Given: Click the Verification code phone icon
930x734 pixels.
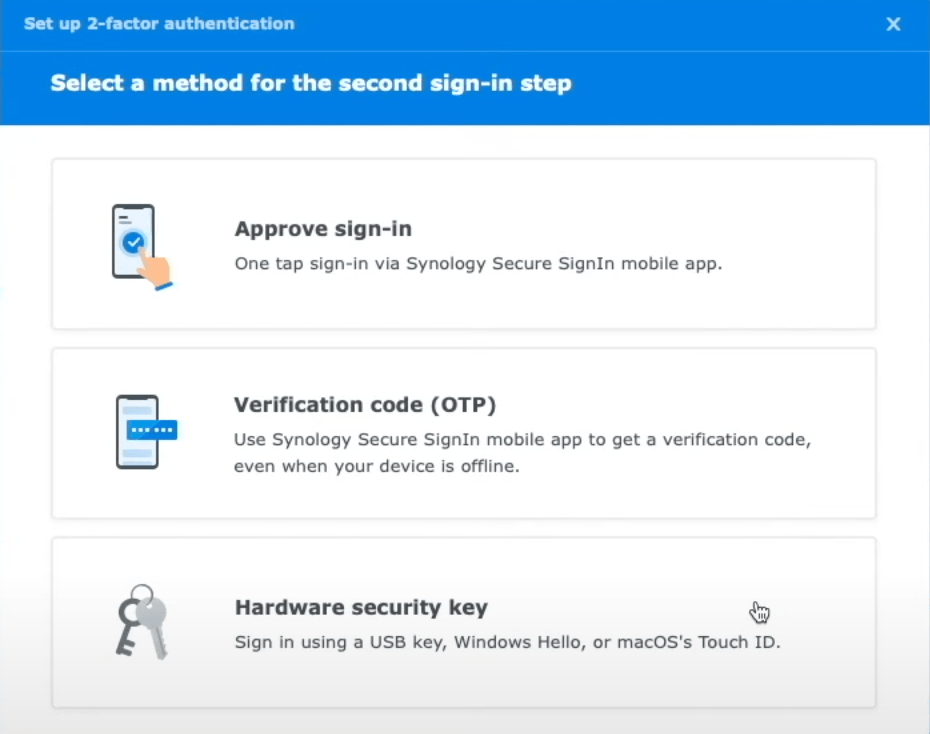Looking at the screenshot, I should pyautogui.click(x=138, y=430).
